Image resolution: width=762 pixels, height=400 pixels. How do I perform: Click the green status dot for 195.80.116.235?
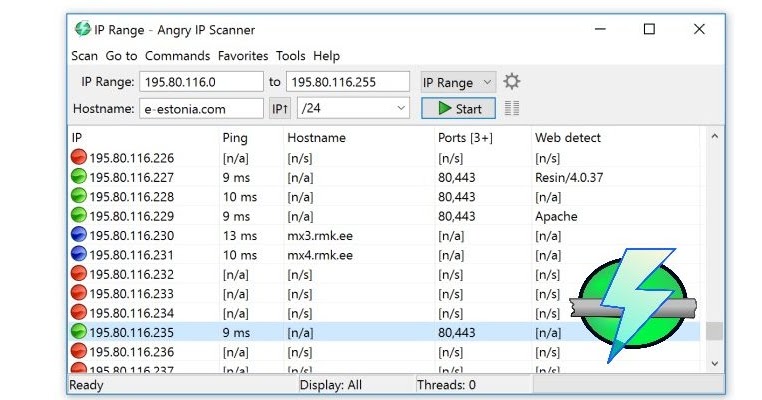click(x=79, y=332)
